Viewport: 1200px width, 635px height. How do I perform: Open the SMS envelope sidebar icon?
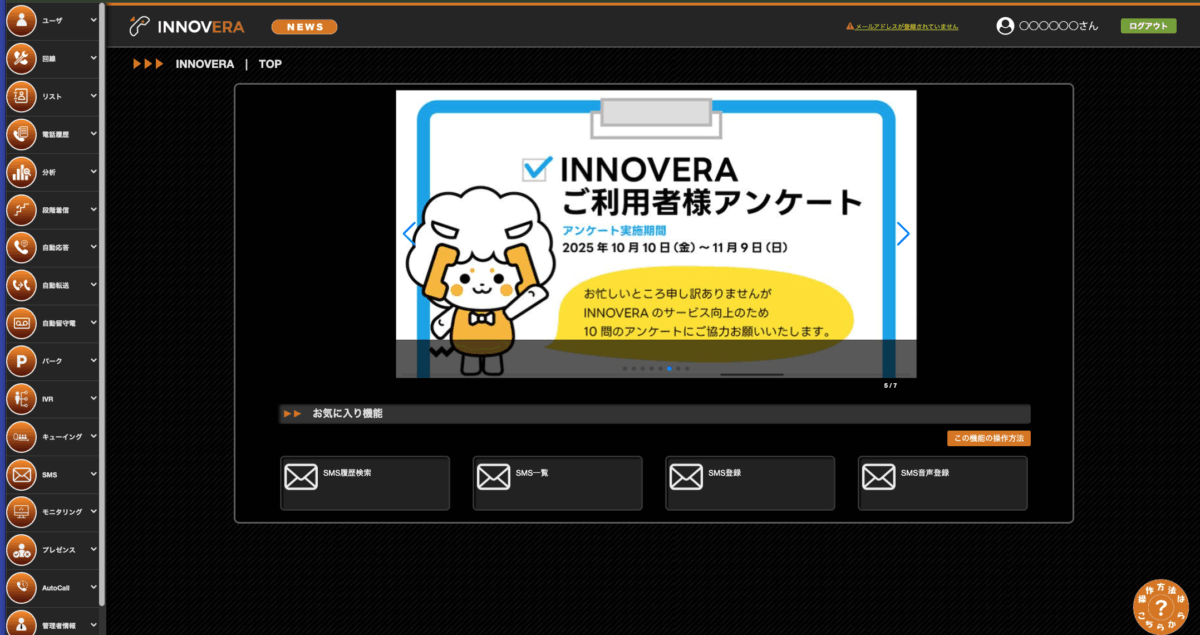(21, 474)
